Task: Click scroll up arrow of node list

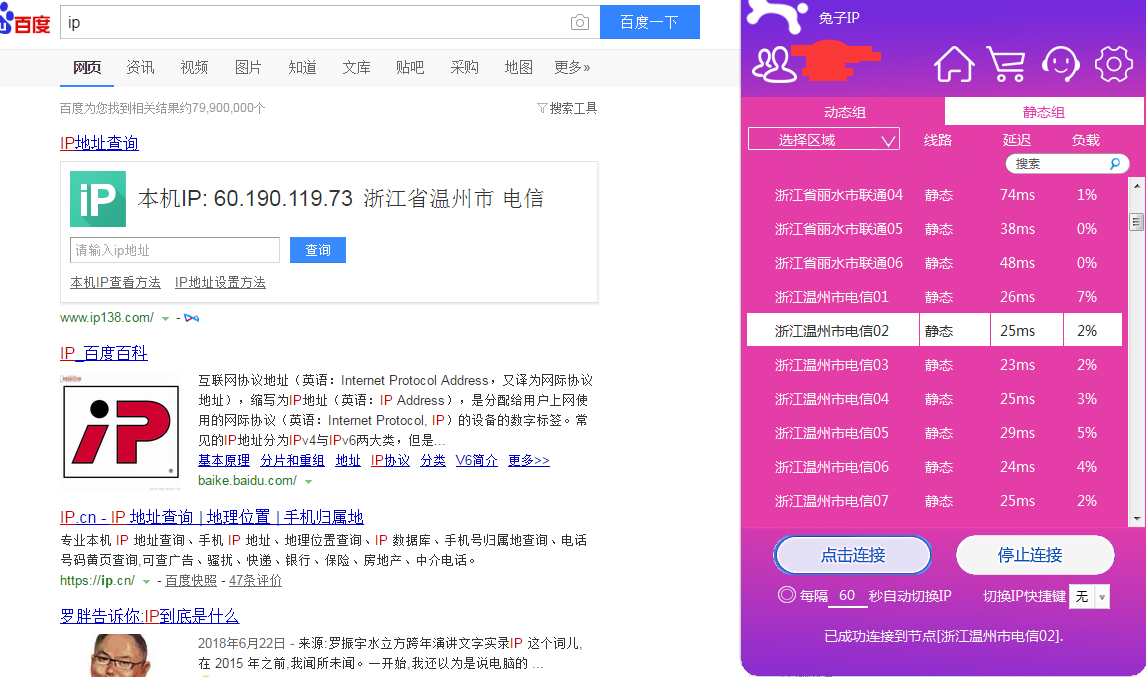Action: 1136,186
